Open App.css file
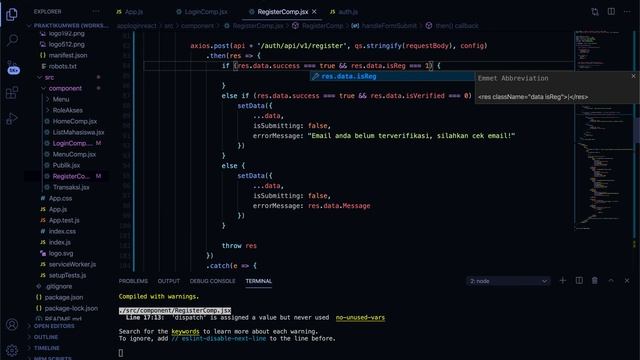This screenshot has height=360, width=640. 60,198
